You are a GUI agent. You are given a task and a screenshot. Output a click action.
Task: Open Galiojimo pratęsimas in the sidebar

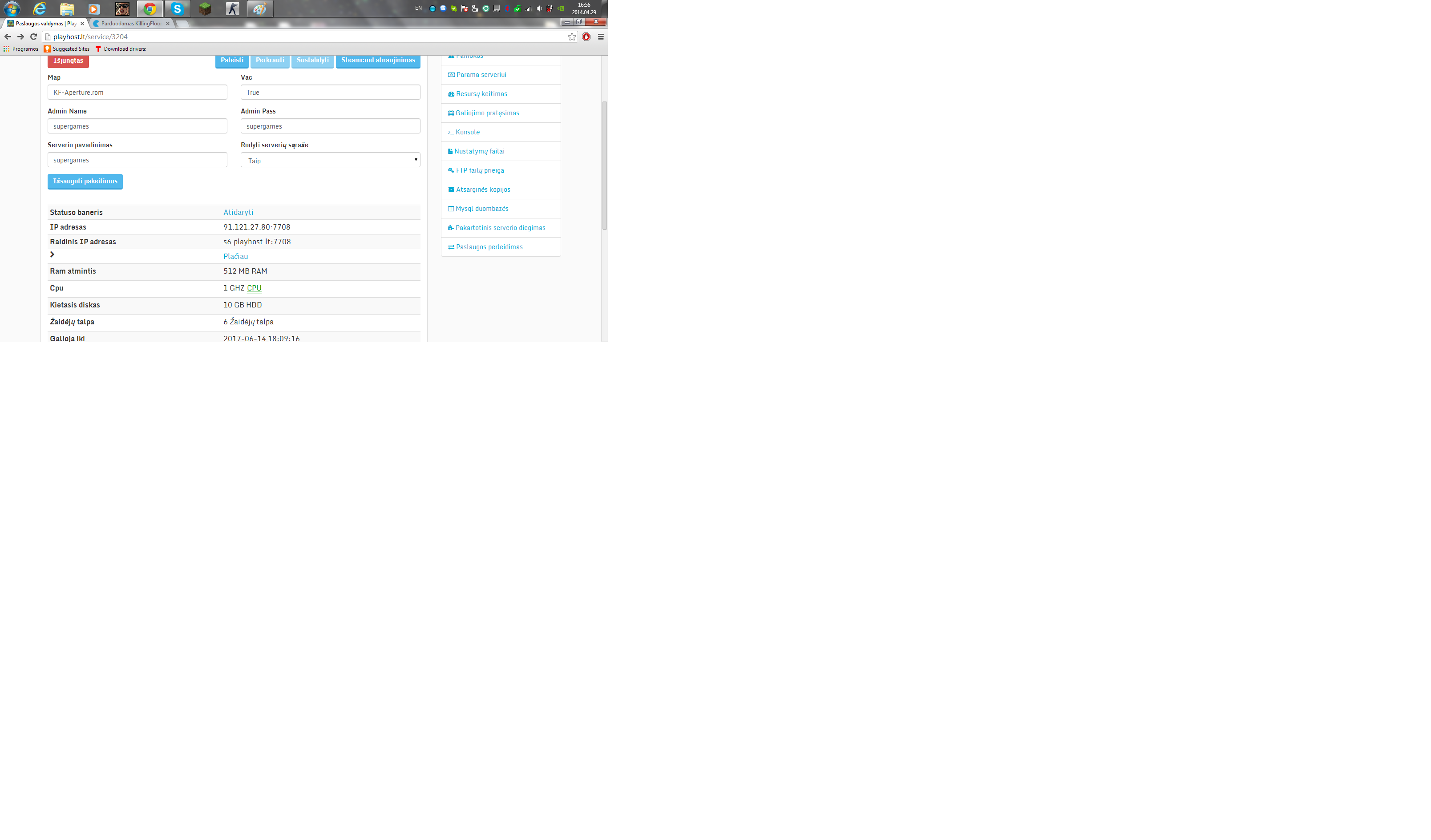pyautogui.click(x=501, y=113)
